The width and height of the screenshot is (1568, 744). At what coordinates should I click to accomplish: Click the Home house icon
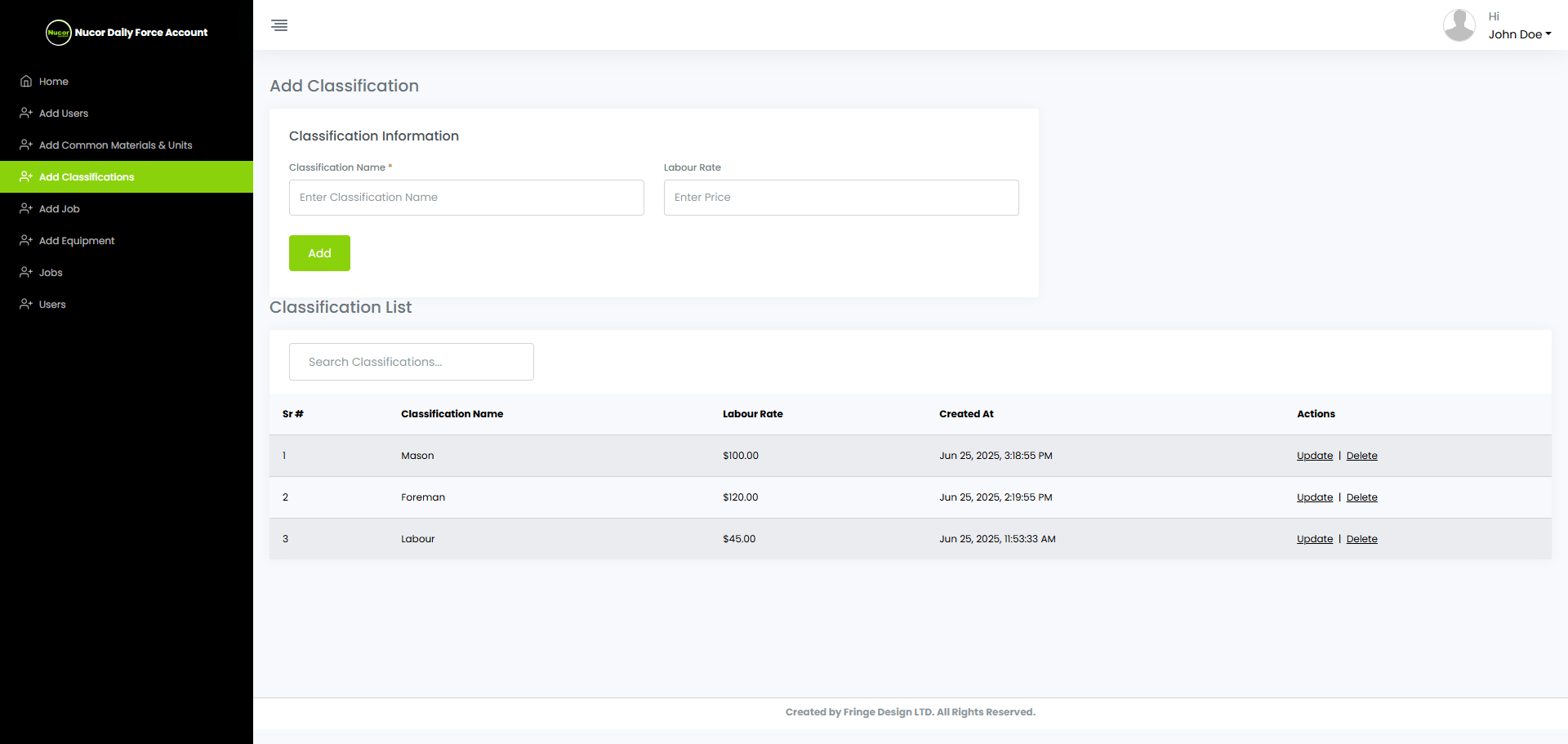pos(26,82)
